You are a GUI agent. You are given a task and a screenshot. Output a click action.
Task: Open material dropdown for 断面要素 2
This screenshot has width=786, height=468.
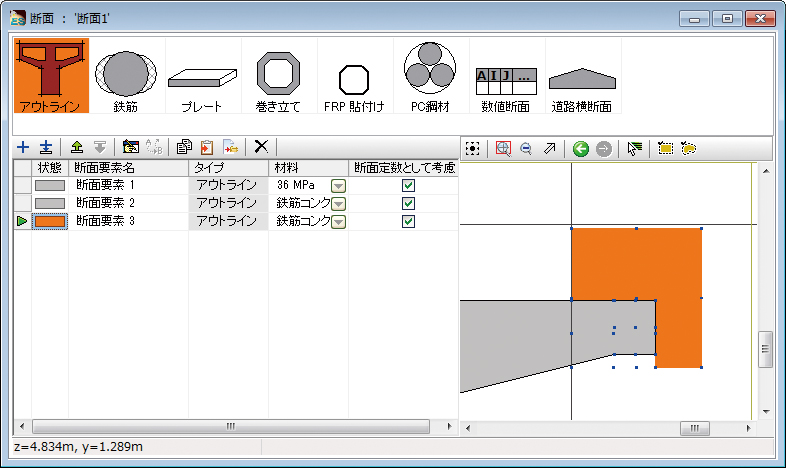pyautogui.click(x=338, y=204)
